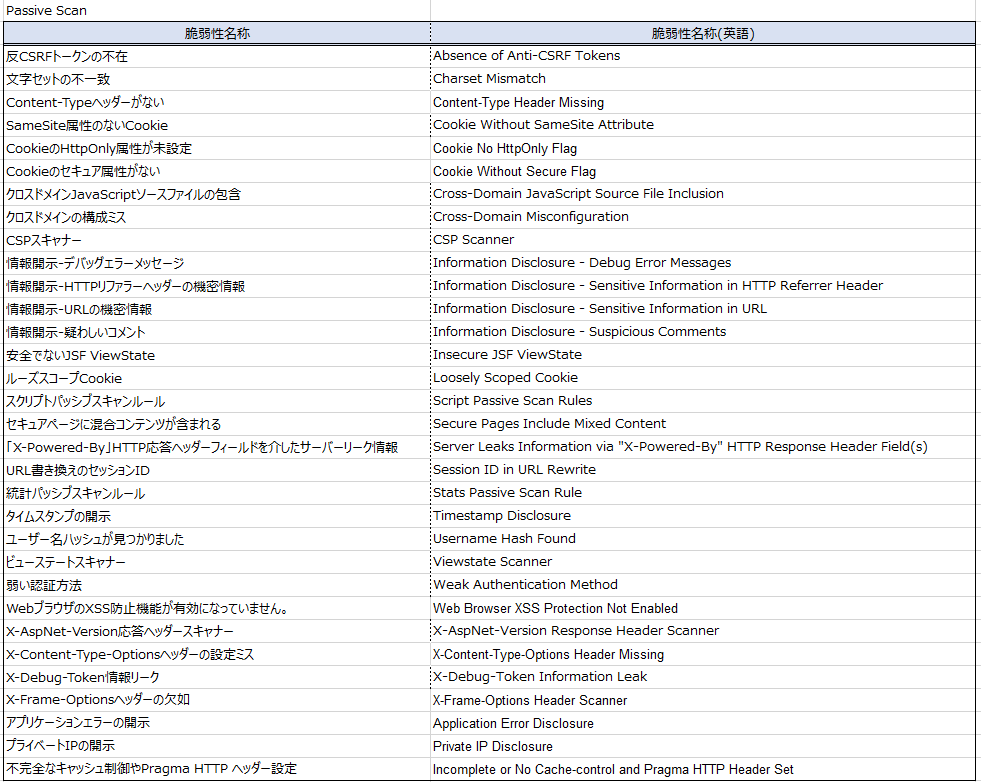Select cell '情報開示-URLの機密情報'
The width and height of the screenshot is (981, 782).
point(216,309)
